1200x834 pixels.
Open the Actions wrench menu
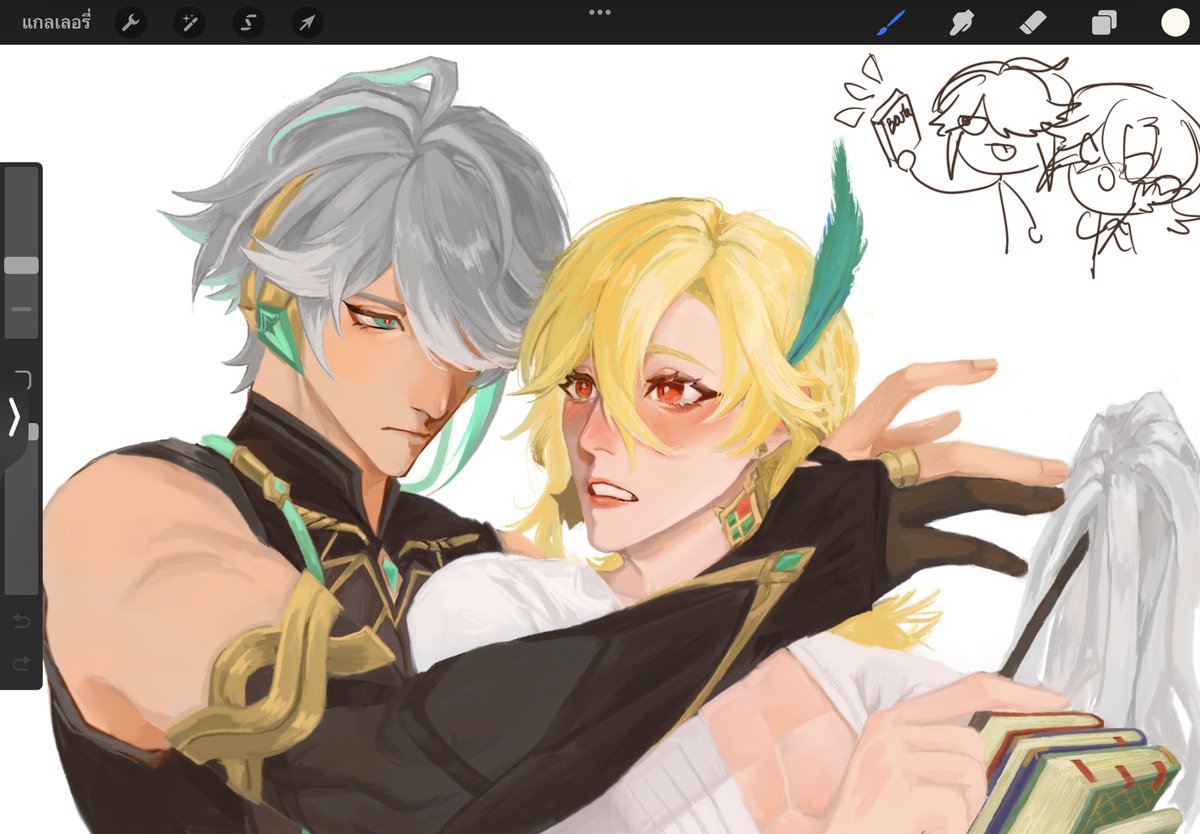130,22
